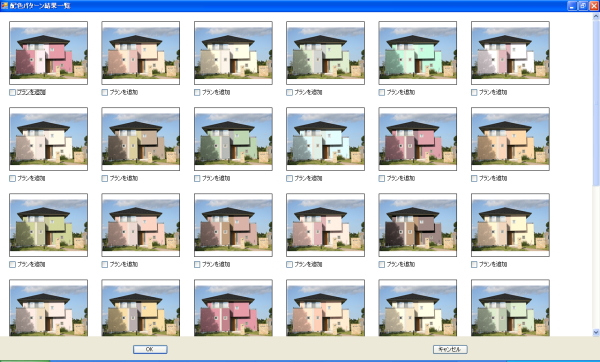
Task: Click the scrollbar up arrow
Action: pos(596,16)
